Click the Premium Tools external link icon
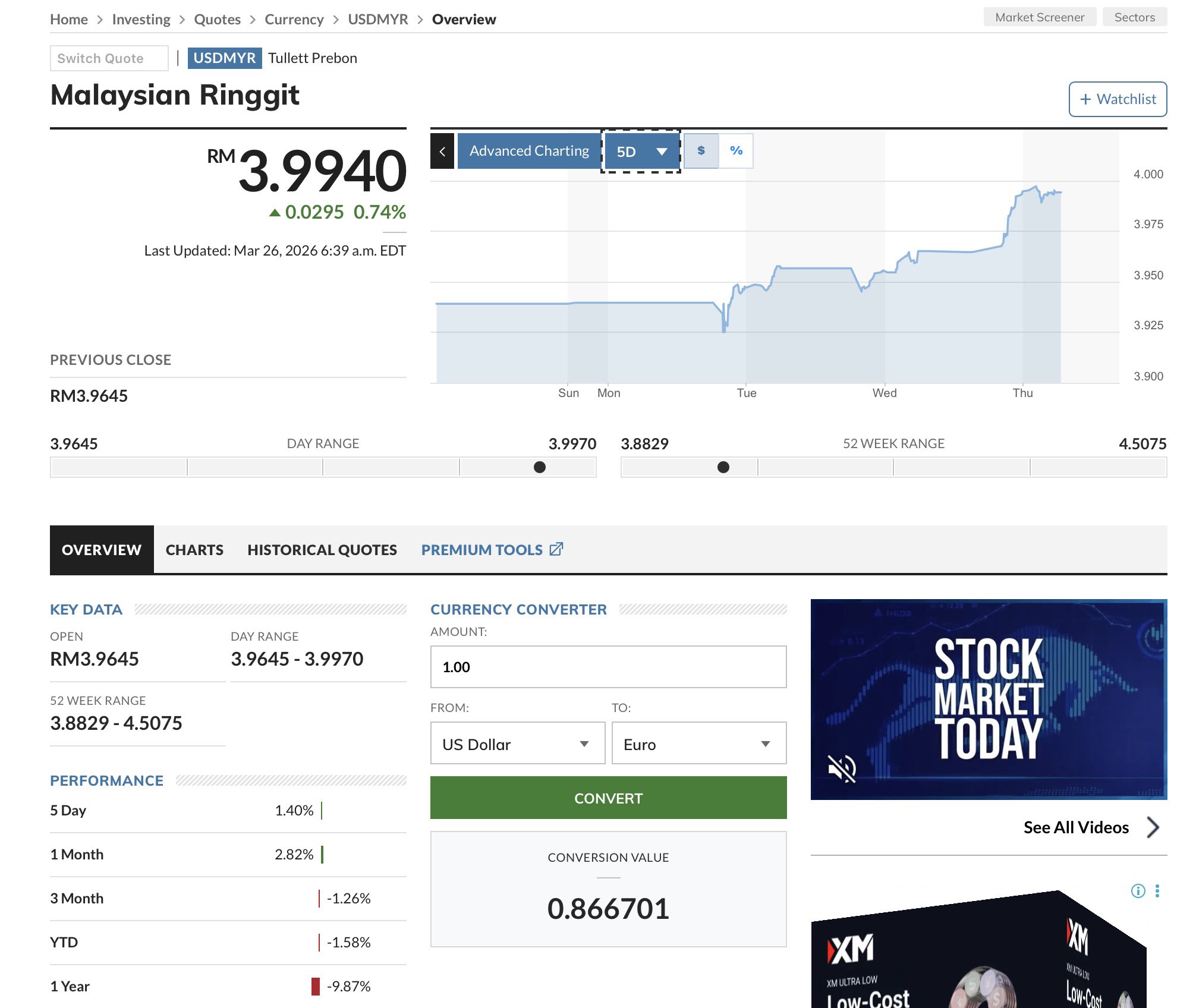Screen dimensions: 1196x1008 click(x=556, y=549)
